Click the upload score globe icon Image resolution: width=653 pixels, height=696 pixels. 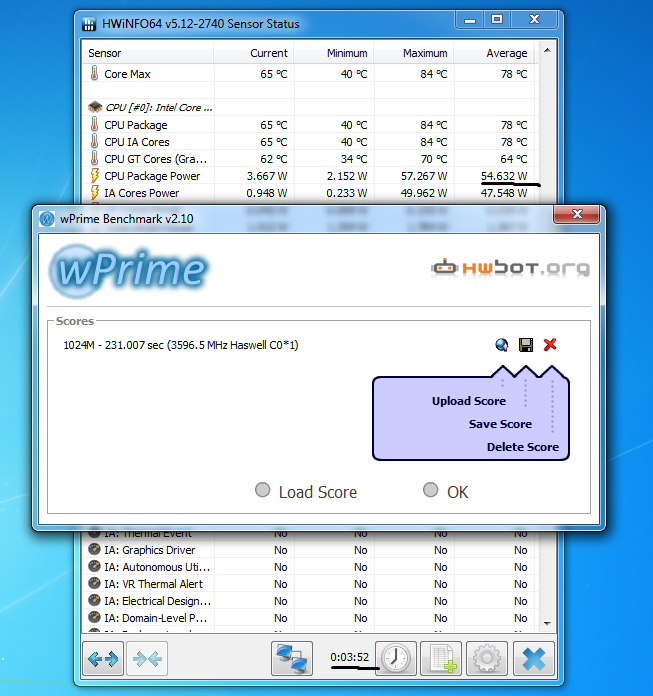click(502, 344)
